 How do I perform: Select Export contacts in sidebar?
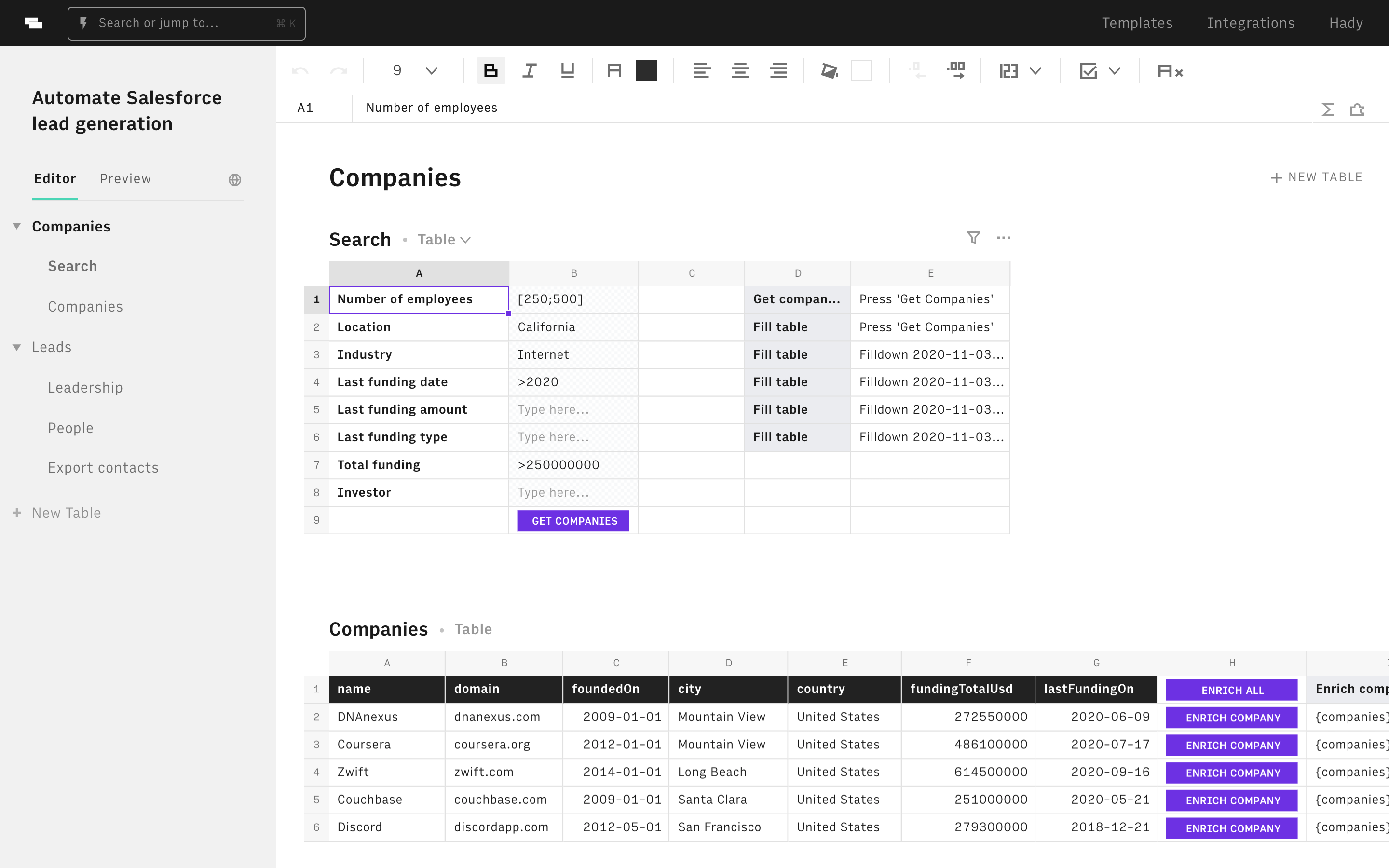[x=103, y=468]
